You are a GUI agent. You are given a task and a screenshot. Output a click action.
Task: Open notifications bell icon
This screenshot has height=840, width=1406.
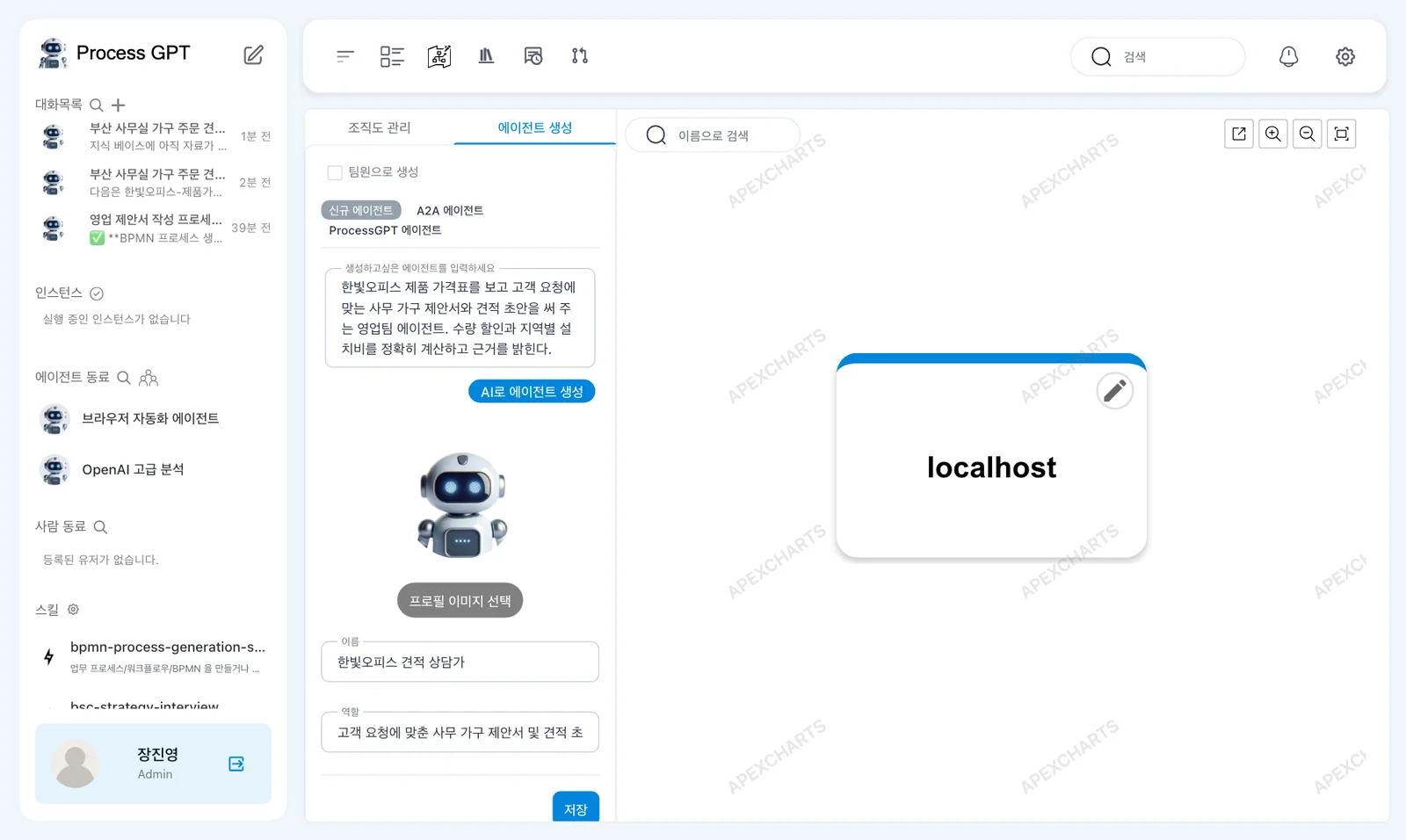[1288, 56]
